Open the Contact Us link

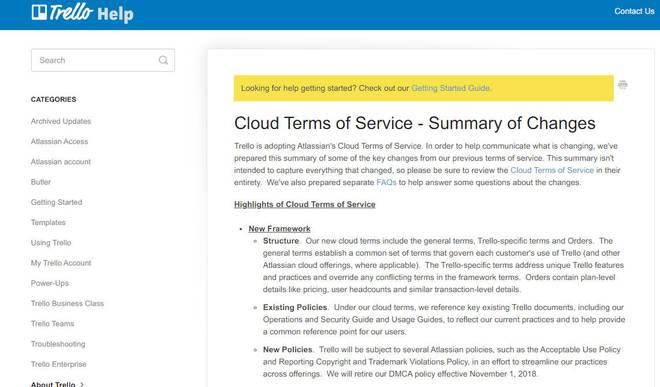(634, 11)
